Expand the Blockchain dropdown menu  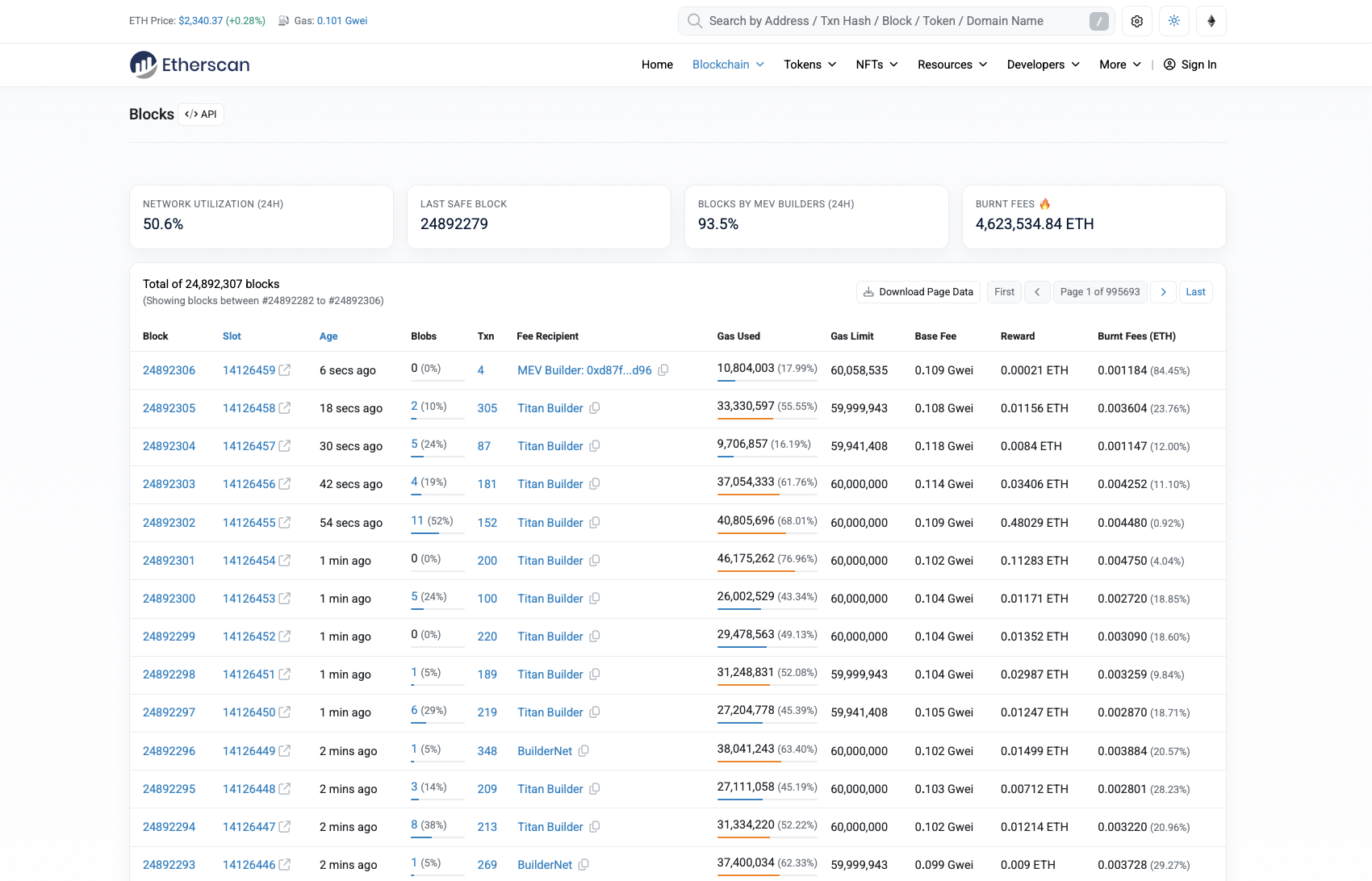tap(728, 65)
